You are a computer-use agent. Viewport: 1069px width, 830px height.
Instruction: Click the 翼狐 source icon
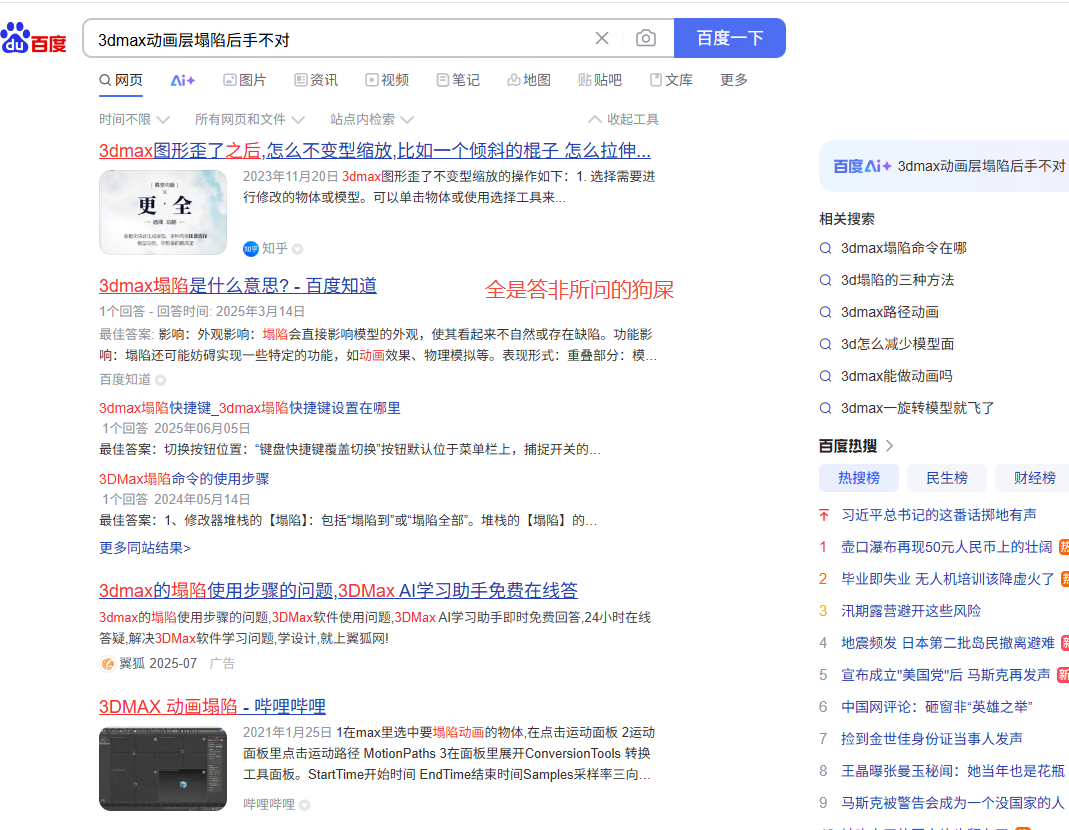(107, 664)
